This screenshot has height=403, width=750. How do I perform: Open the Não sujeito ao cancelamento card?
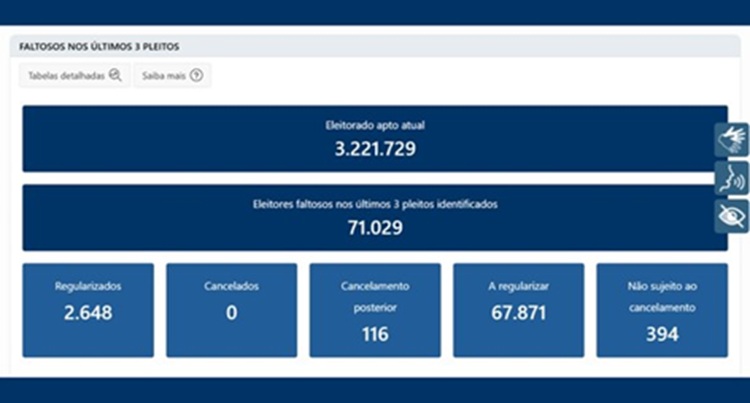(662, 310)
